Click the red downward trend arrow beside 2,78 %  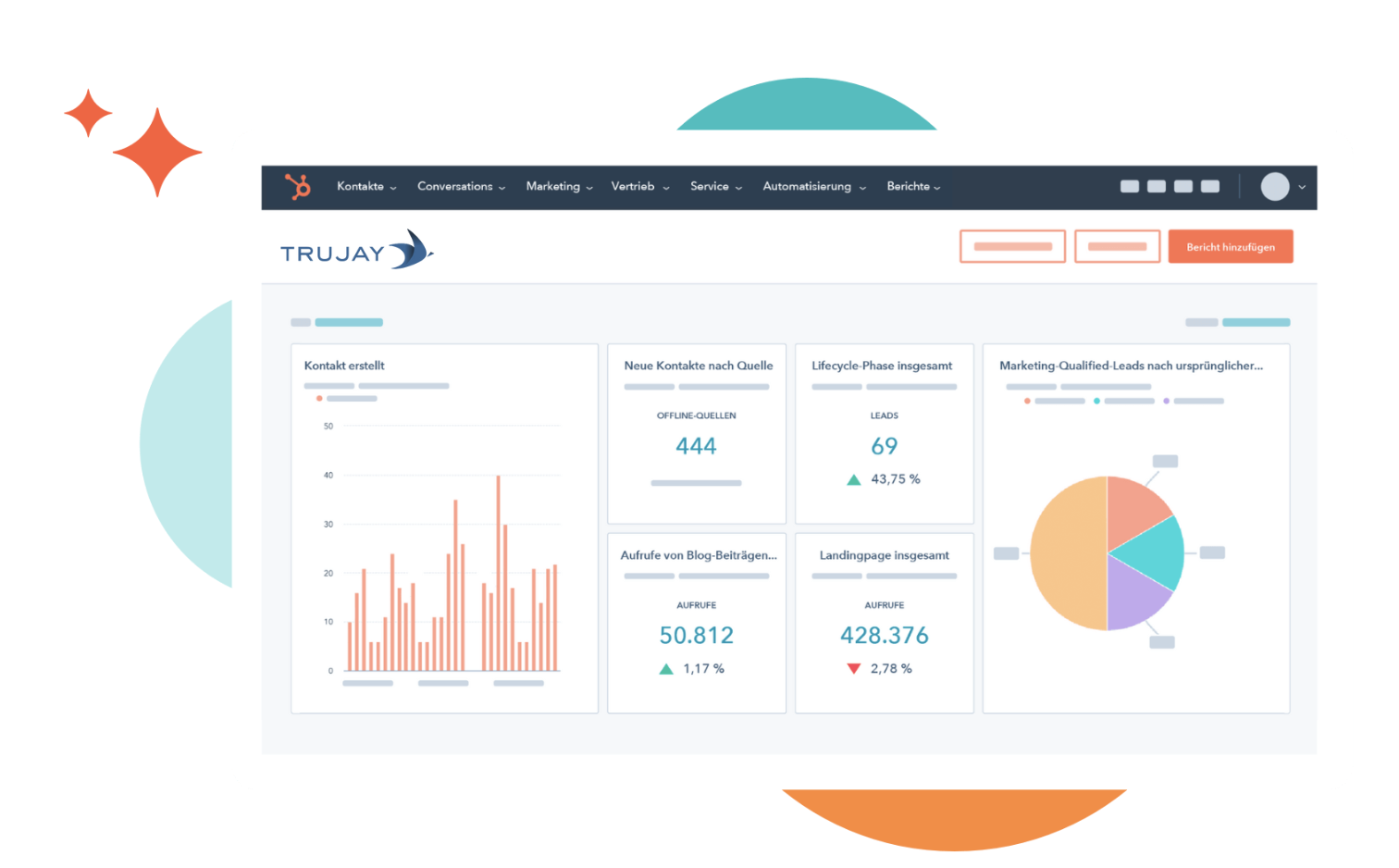pyautogui.click(x=854, y=668)
